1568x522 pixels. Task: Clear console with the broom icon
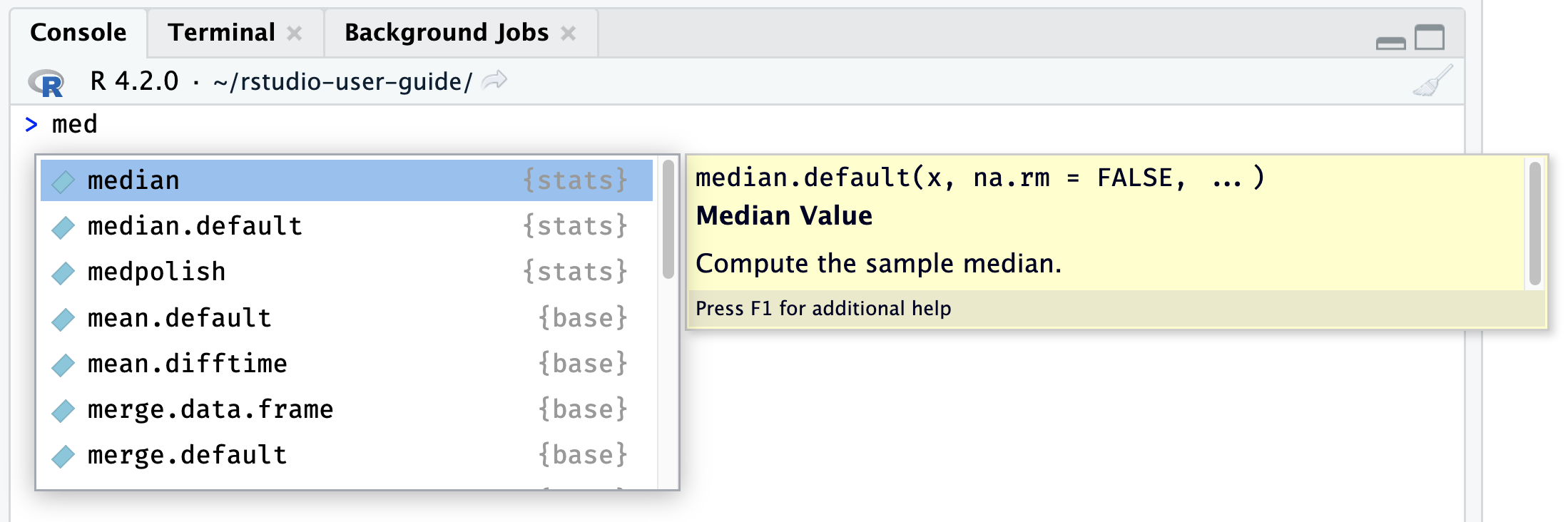(x=1432, y=81)
